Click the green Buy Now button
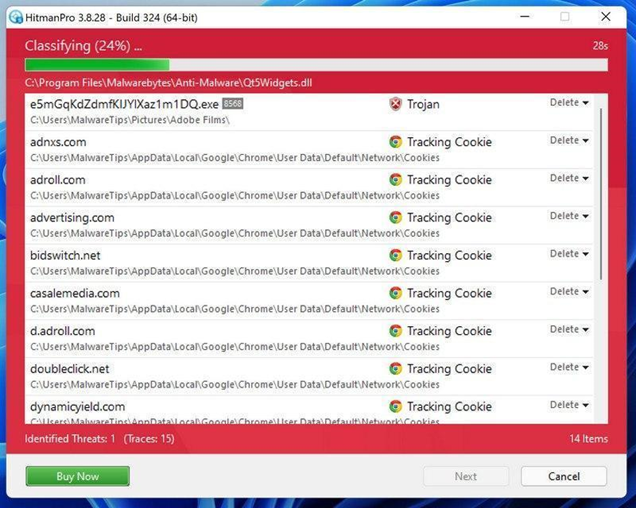Screen dimensions: 636x508 point(77,476)
